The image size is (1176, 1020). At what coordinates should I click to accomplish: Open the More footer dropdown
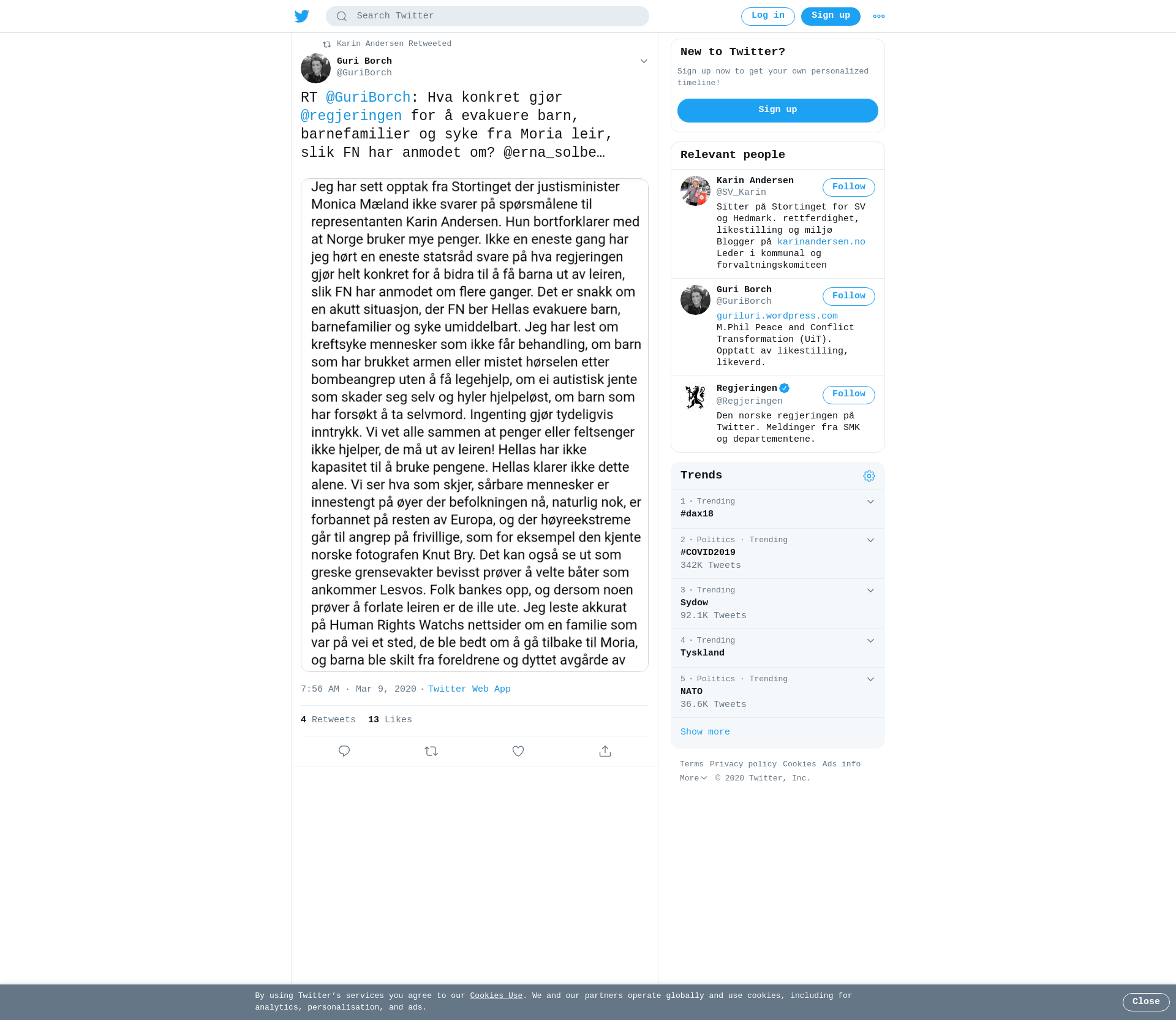[x=693, y=778]
